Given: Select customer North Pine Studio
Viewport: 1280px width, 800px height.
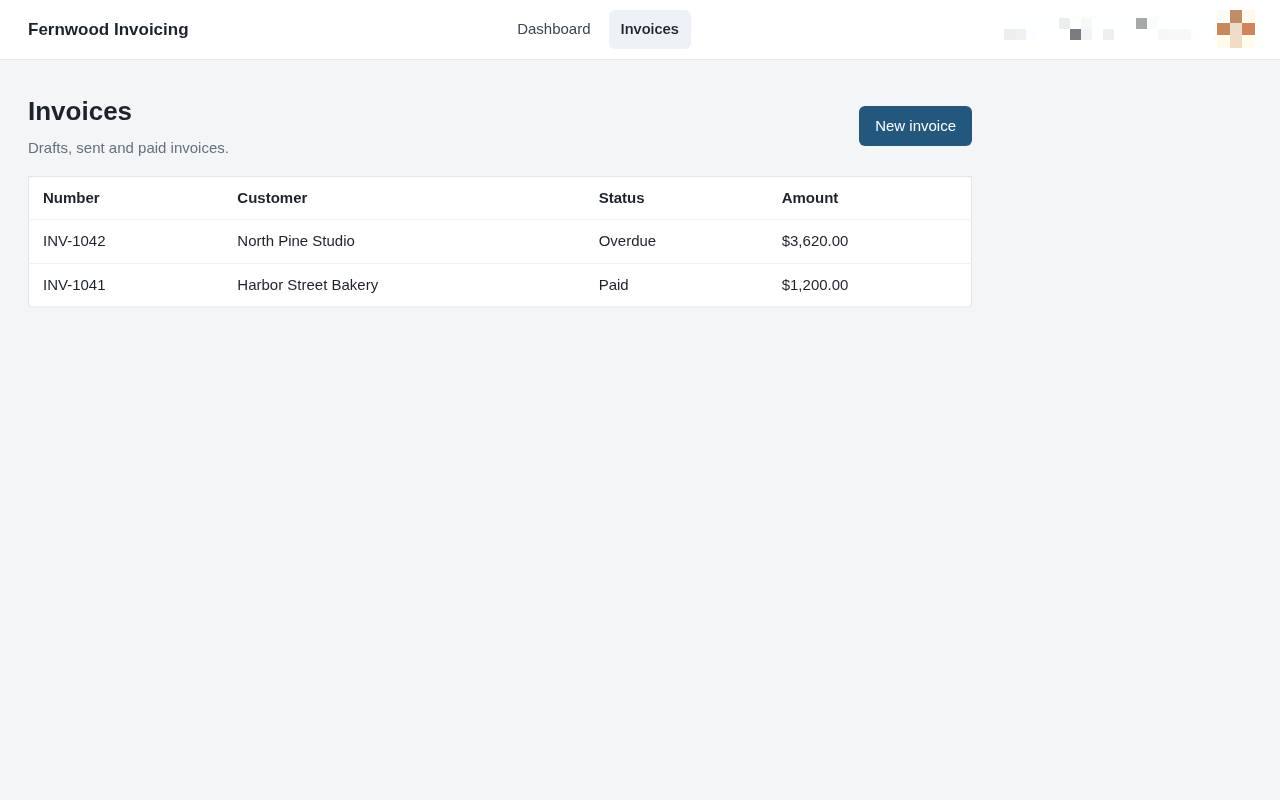Looking at the screenshot, I should [296, 241].
